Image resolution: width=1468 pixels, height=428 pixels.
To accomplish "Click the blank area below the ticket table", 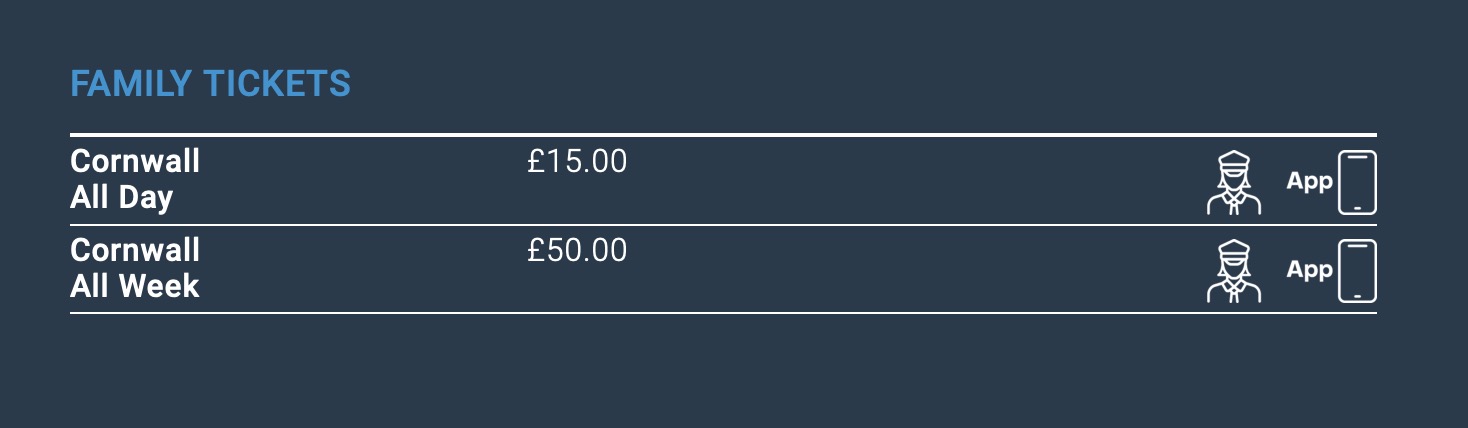I will tap(723, 372).
